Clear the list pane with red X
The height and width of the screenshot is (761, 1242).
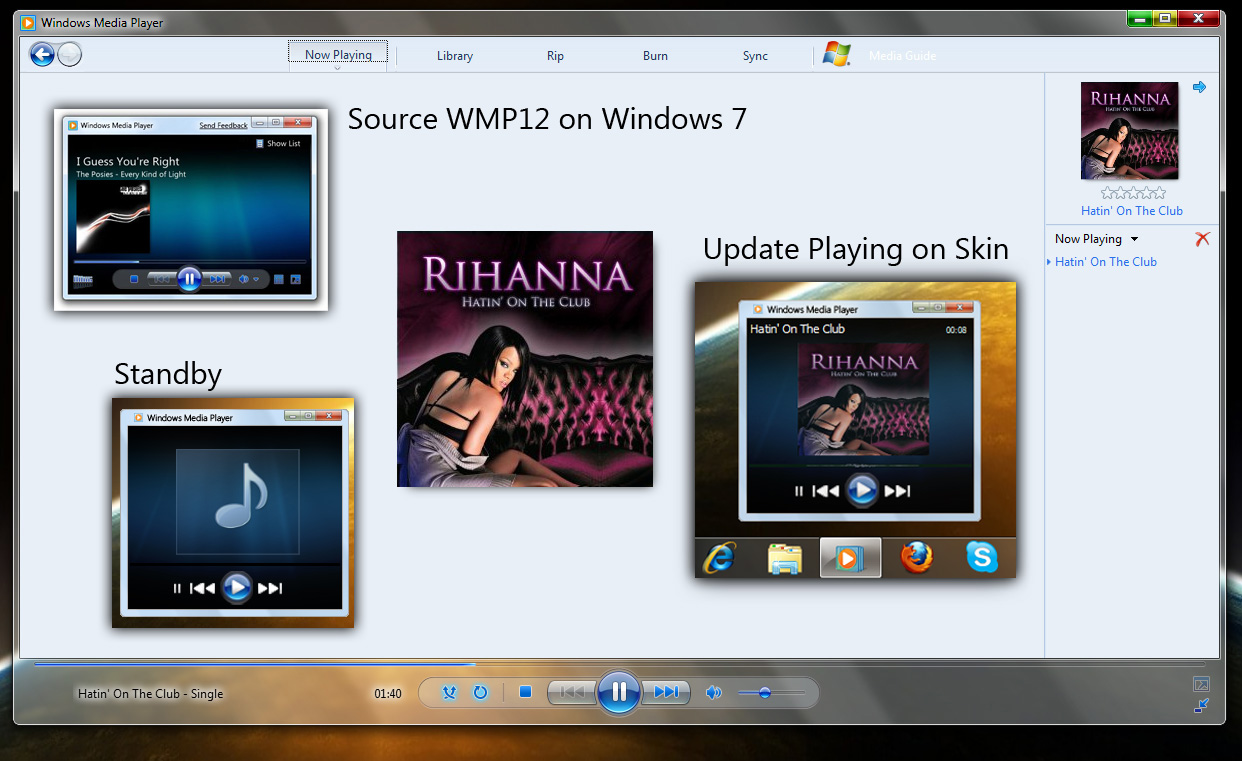1203,239
